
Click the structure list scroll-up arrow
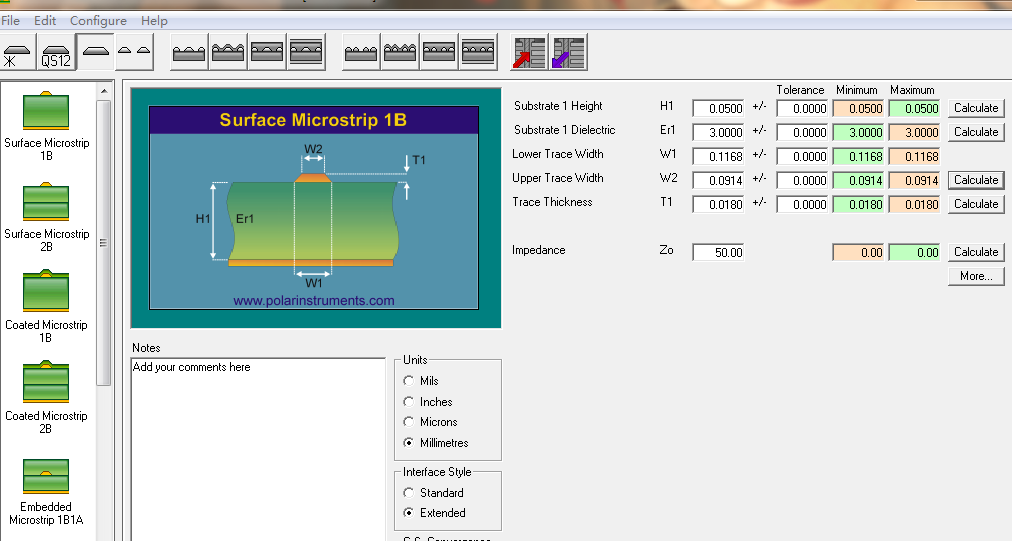(104, 91)
